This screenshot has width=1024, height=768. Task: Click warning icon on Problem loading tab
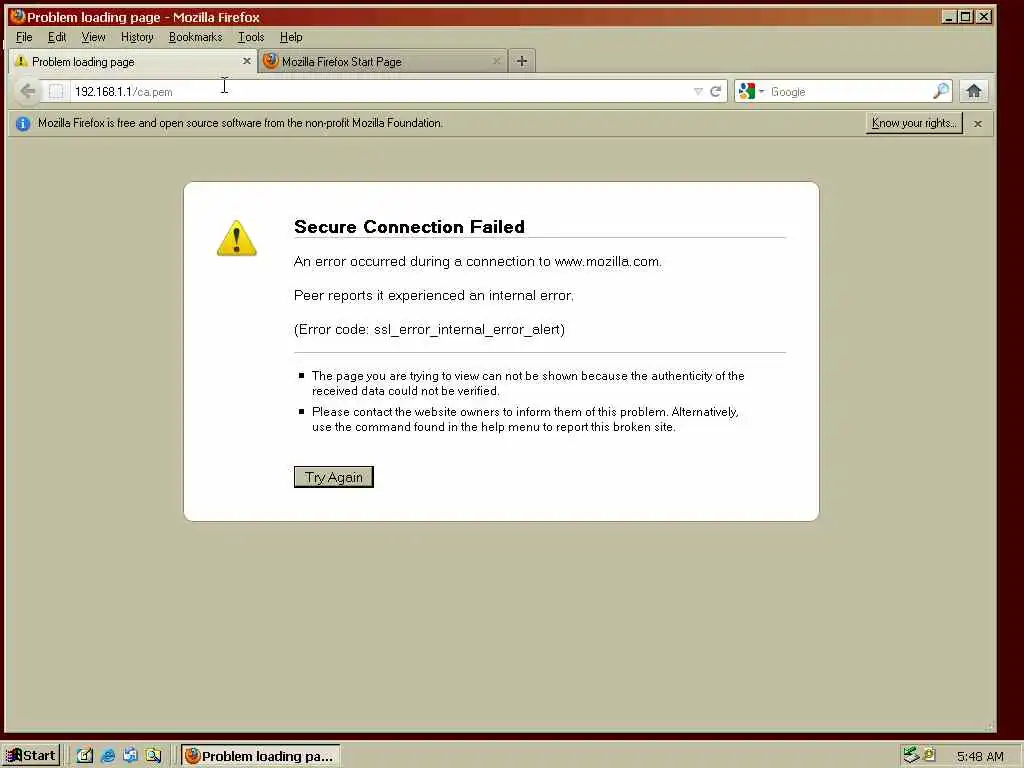(x=21, y=61)
